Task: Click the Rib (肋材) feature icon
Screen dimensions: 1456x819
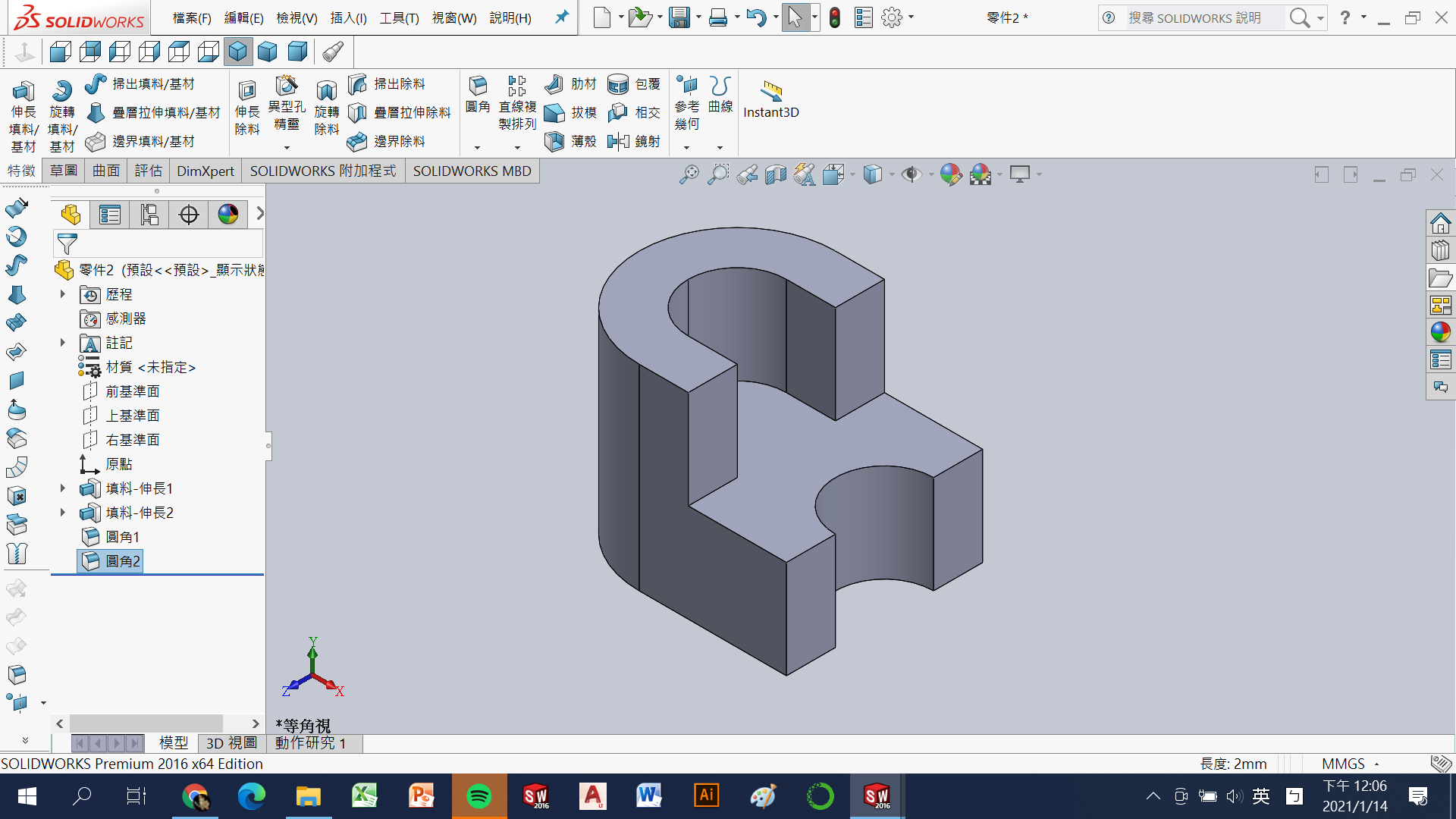Action: tap(554, 84)
